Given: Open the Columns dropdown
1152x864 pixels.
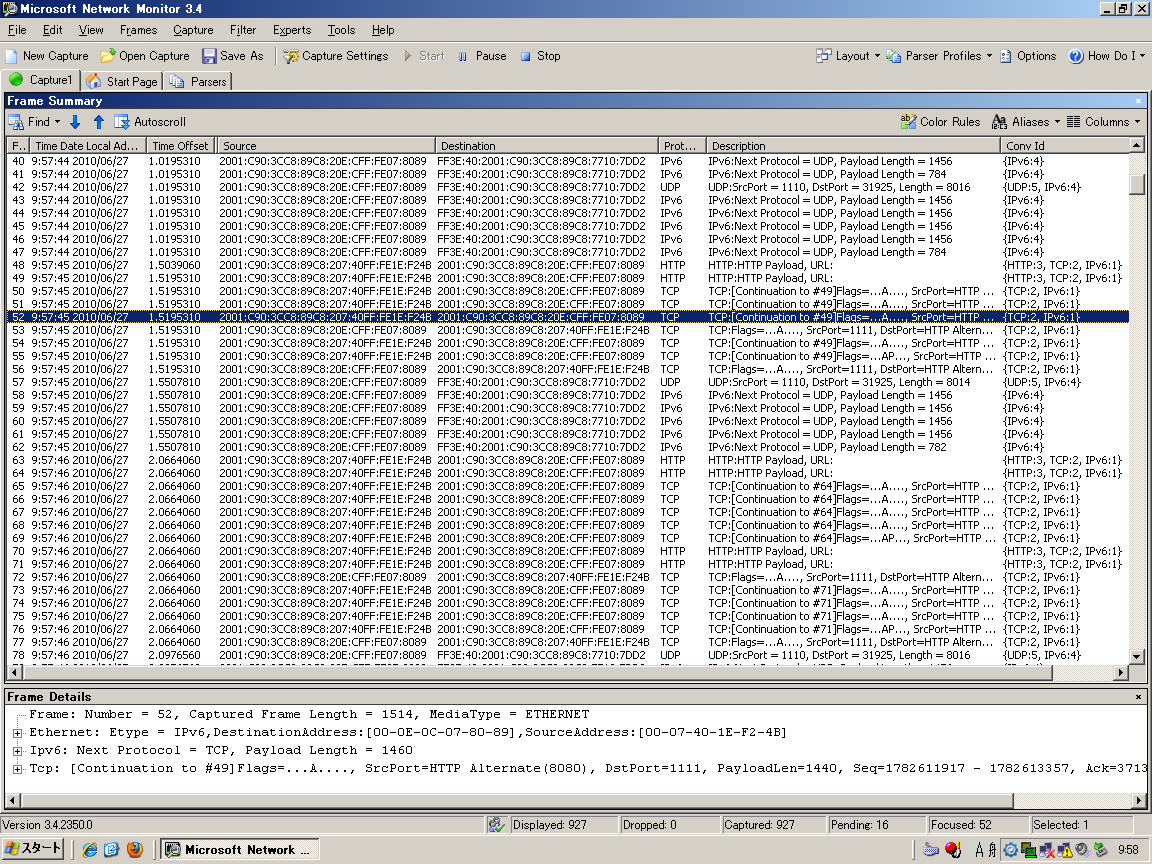Looking at the screenshot, I should [1103, 122].
